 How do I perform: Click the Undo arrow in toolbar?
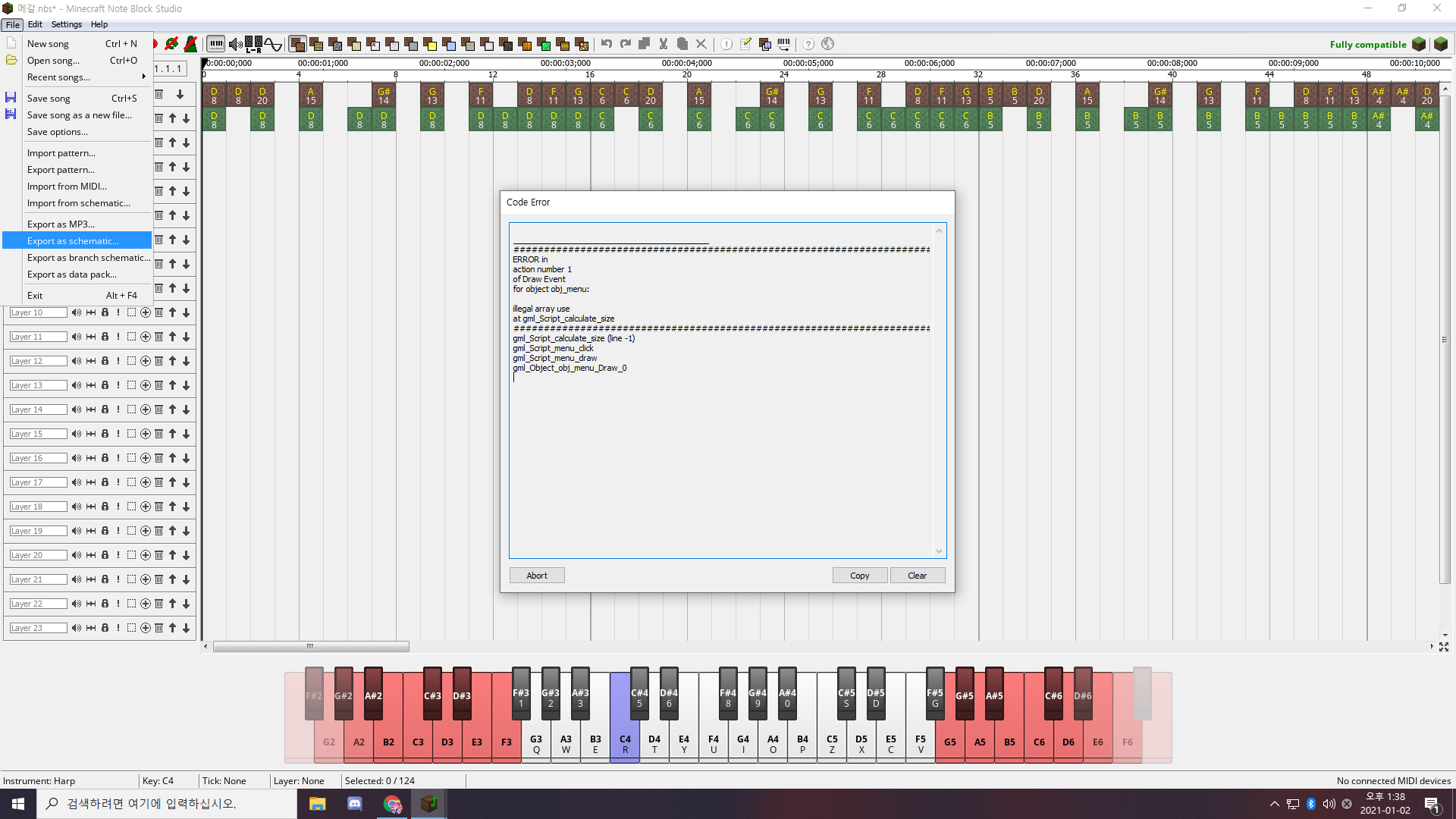607,44
